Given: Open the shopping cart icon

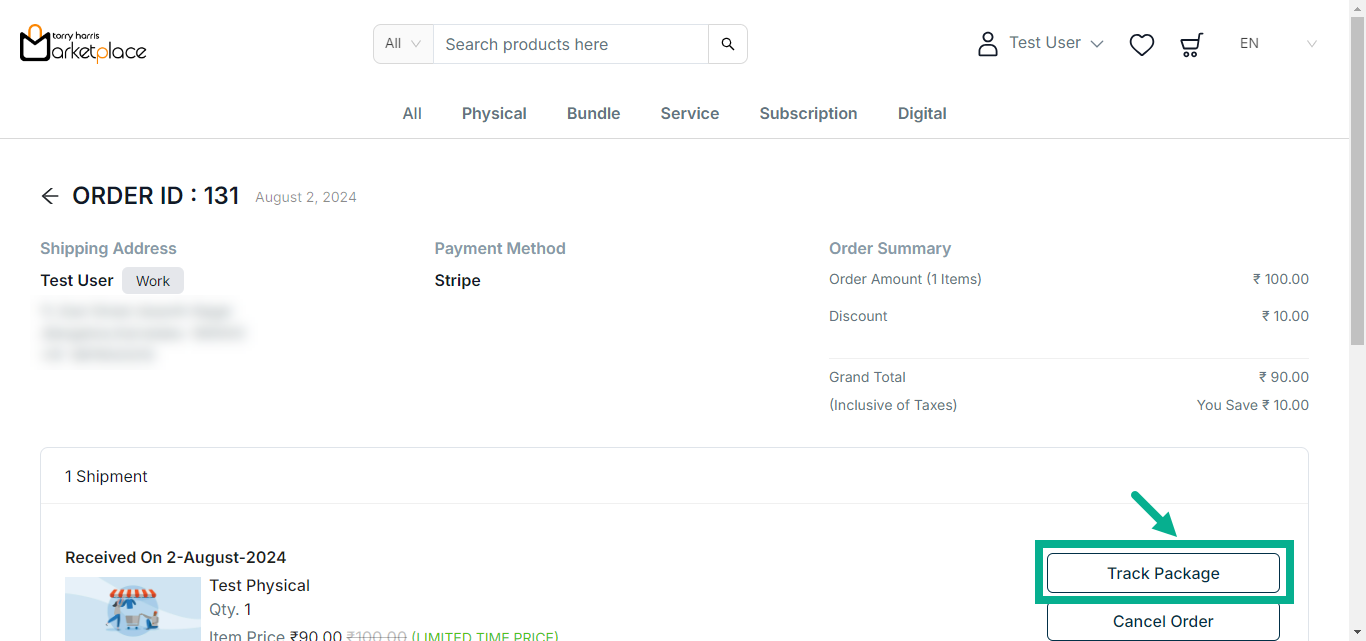Looking at the screenshot, I should pyautogui.click(x=1190, y=44).
